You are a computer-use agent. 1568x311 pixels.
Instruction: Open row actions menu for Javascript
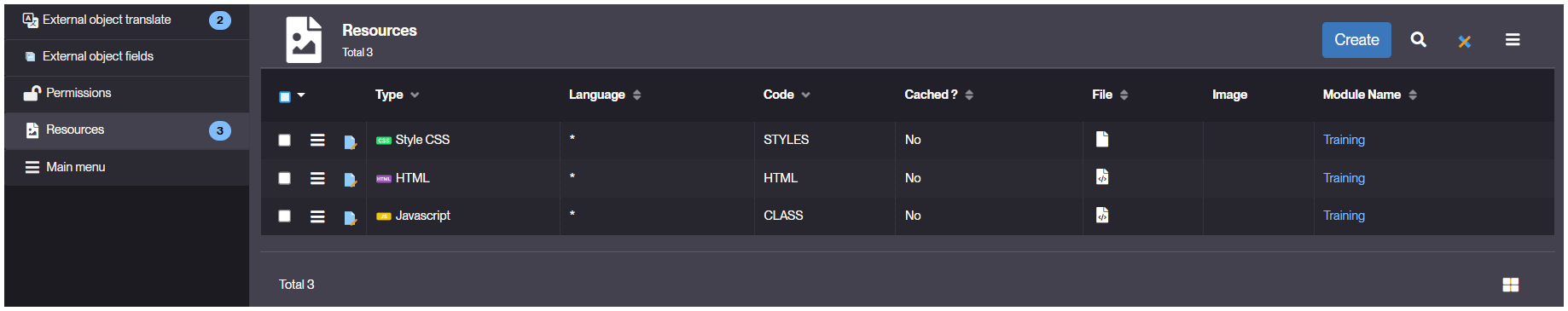tap(317, 216)
